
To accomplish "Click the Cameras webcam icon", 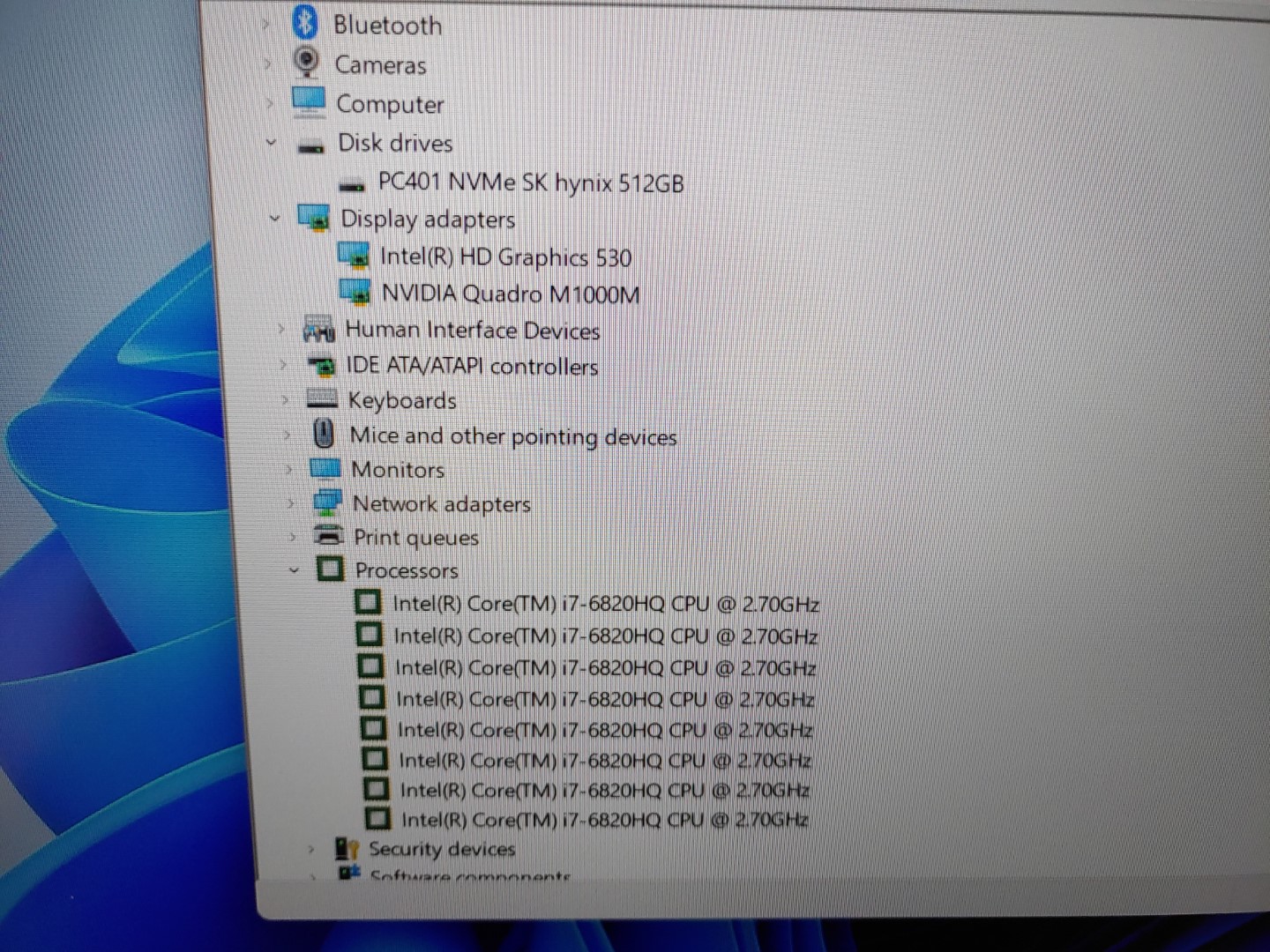I will point(306,62).
